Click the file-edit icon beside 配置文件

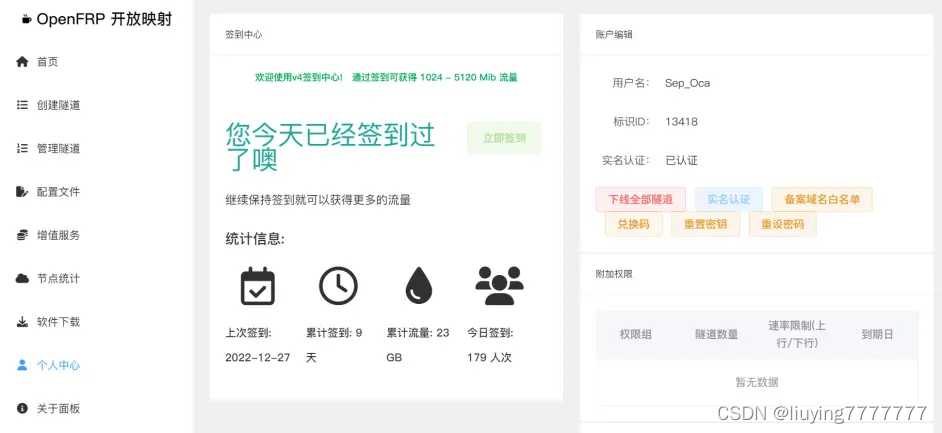pos(22,192)
